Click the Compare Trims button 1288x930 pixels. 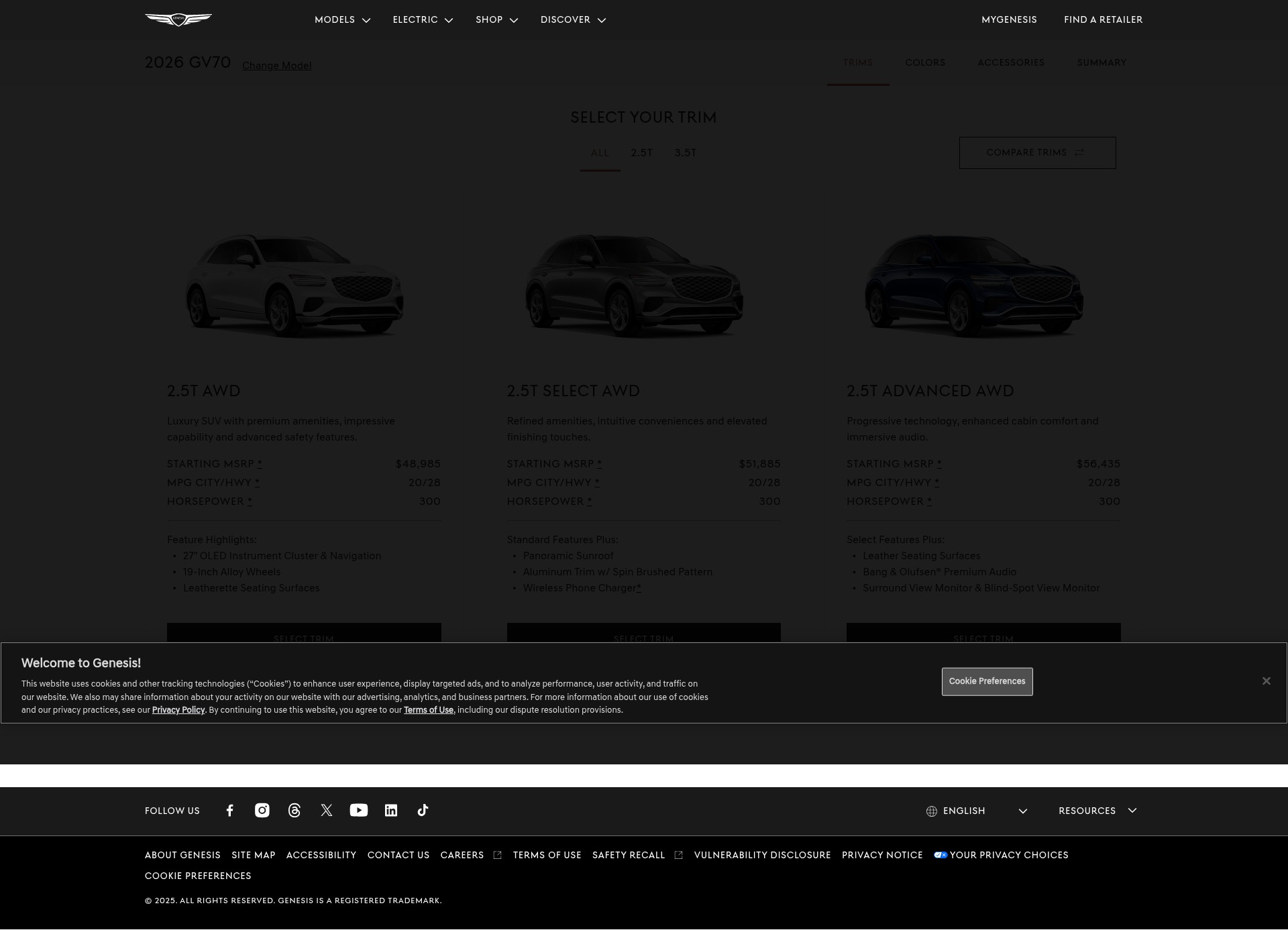(x=1037, y=153)
